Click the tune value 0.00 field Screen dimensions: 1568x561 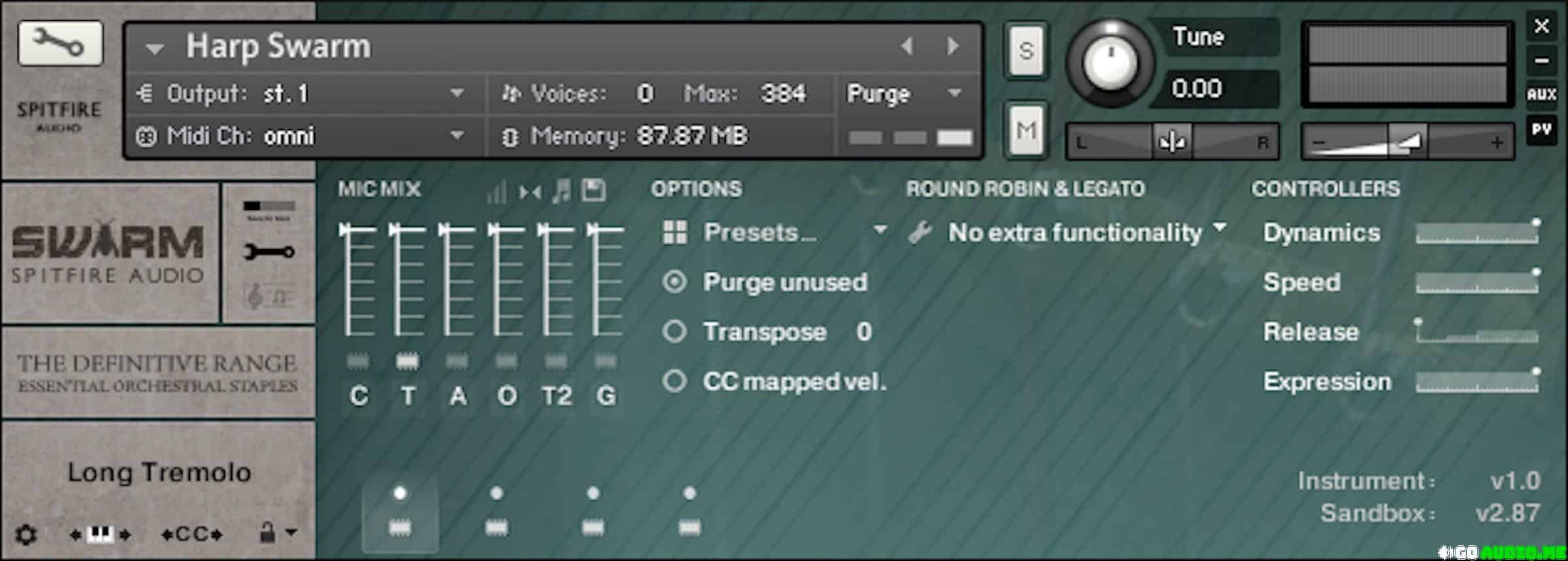point(1214,88)
